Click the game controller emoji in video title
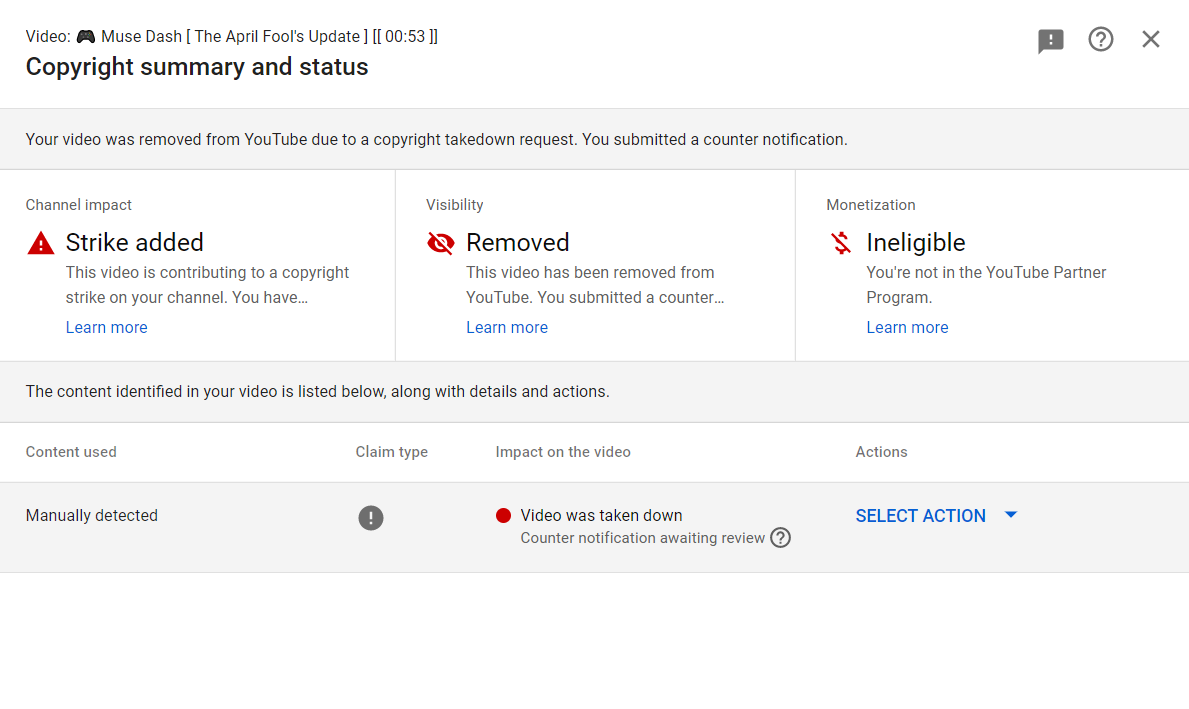 coord(87,37)
